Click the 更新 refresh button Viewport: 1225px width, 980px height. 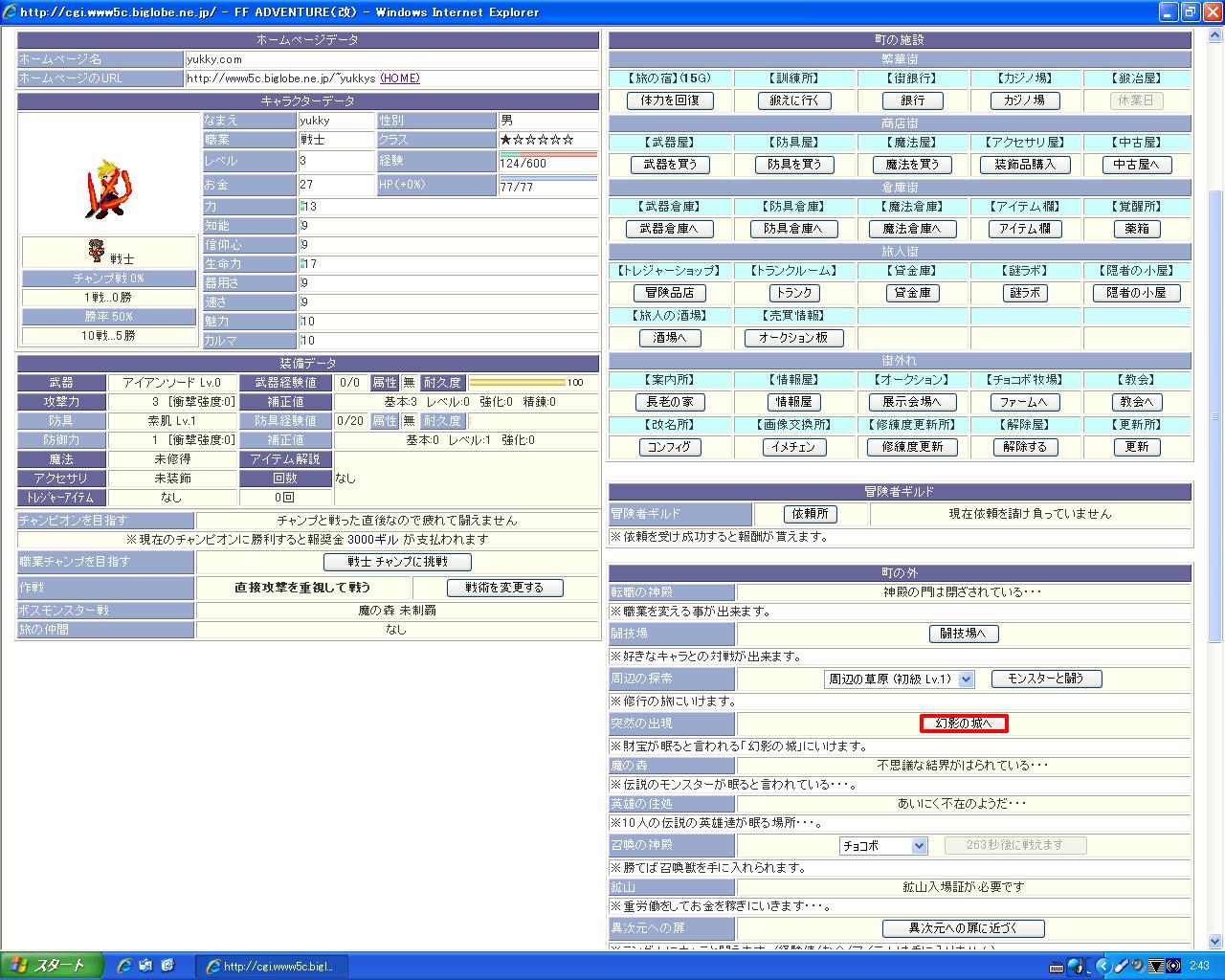pos(1137,447)
